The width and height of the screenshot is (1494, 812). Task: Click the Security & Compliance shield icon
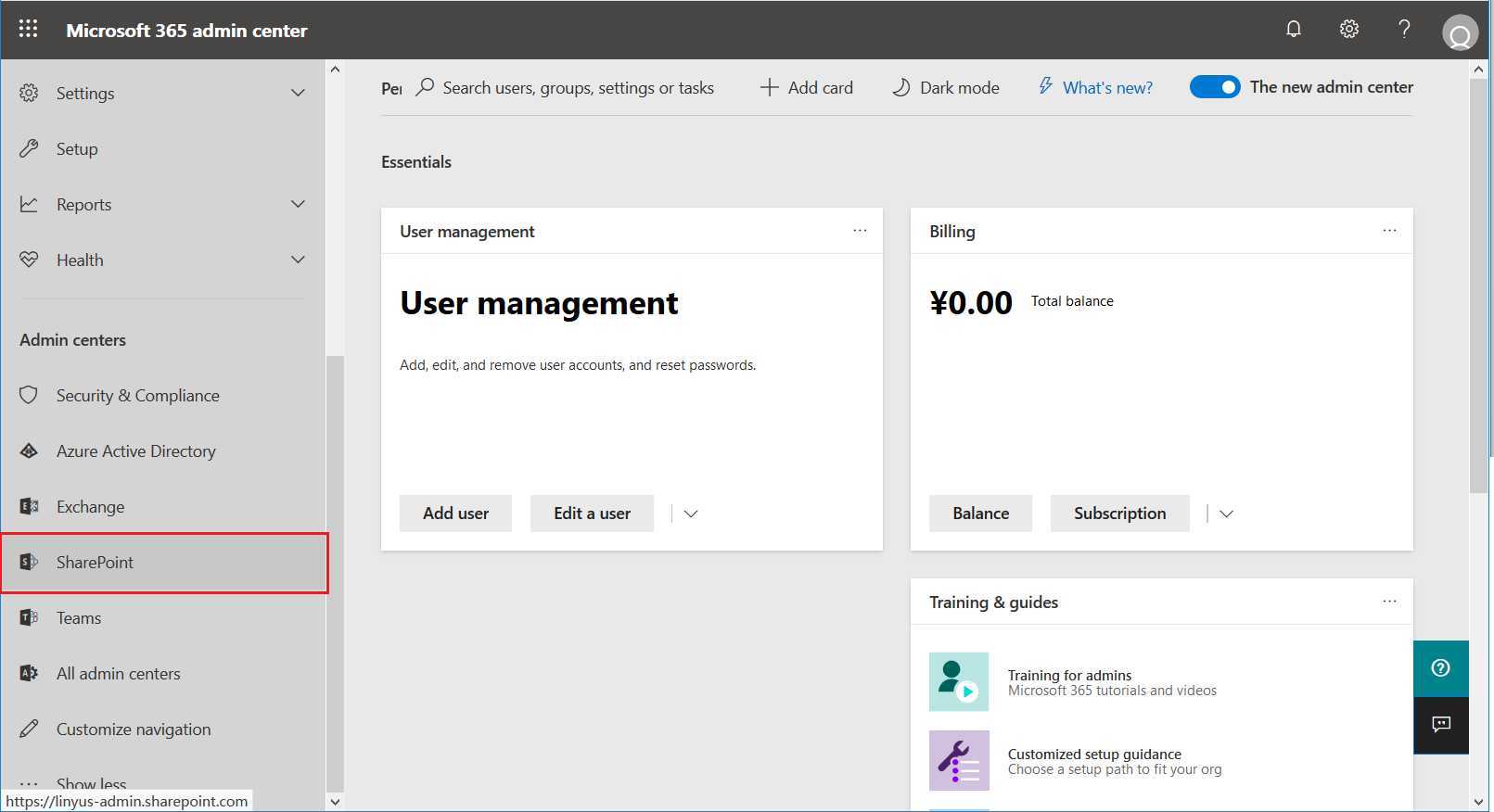coord(29,395)
